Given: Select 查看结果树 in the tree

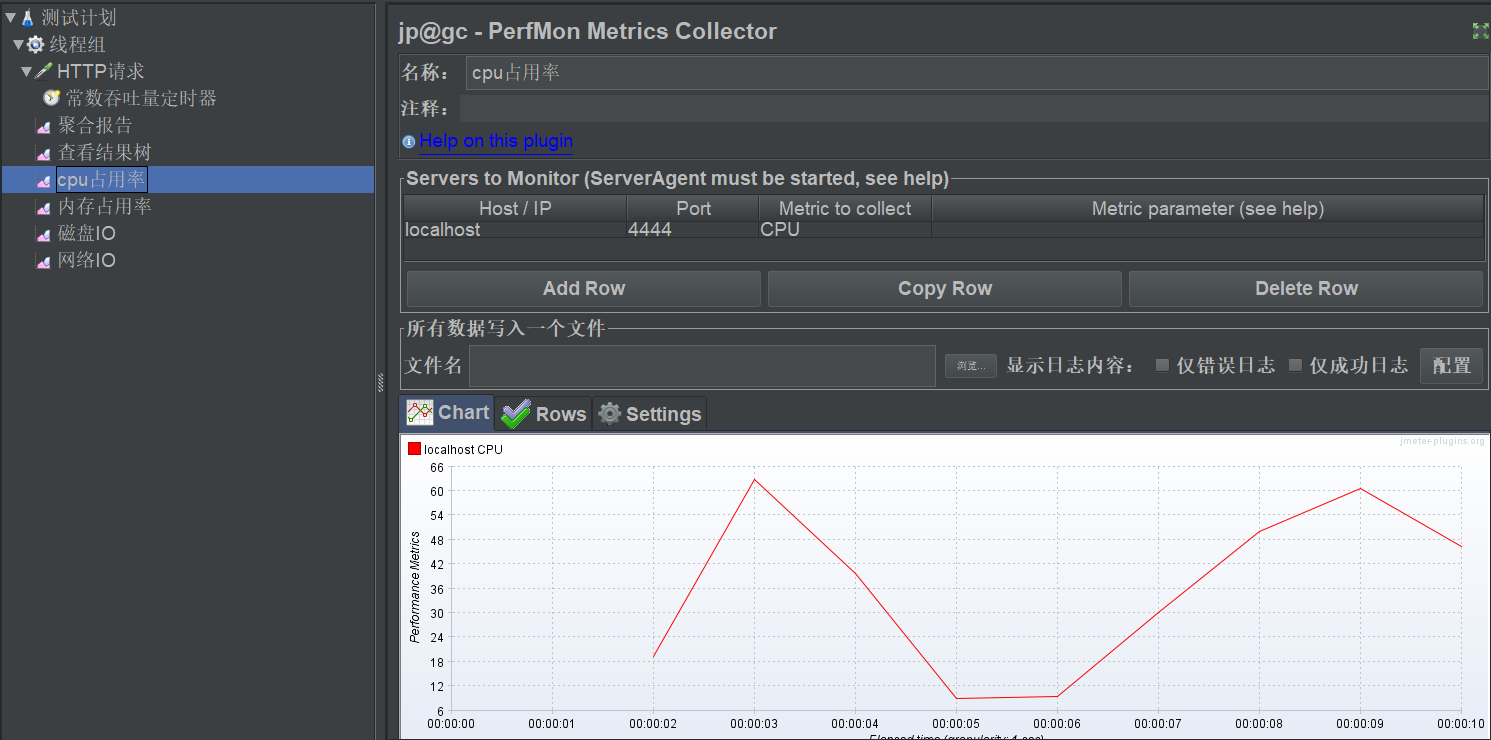Looking at the screenshot, I should click(105, 153).
